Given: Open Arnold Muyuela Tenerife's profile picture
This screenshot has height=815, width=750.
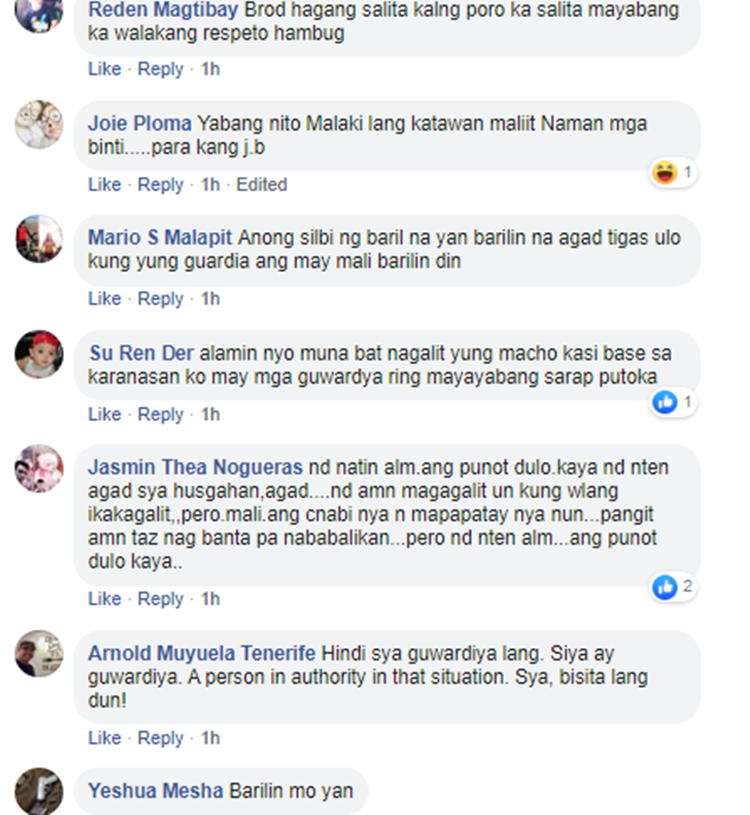Looking at the screenshot, I should click(39, 654).
